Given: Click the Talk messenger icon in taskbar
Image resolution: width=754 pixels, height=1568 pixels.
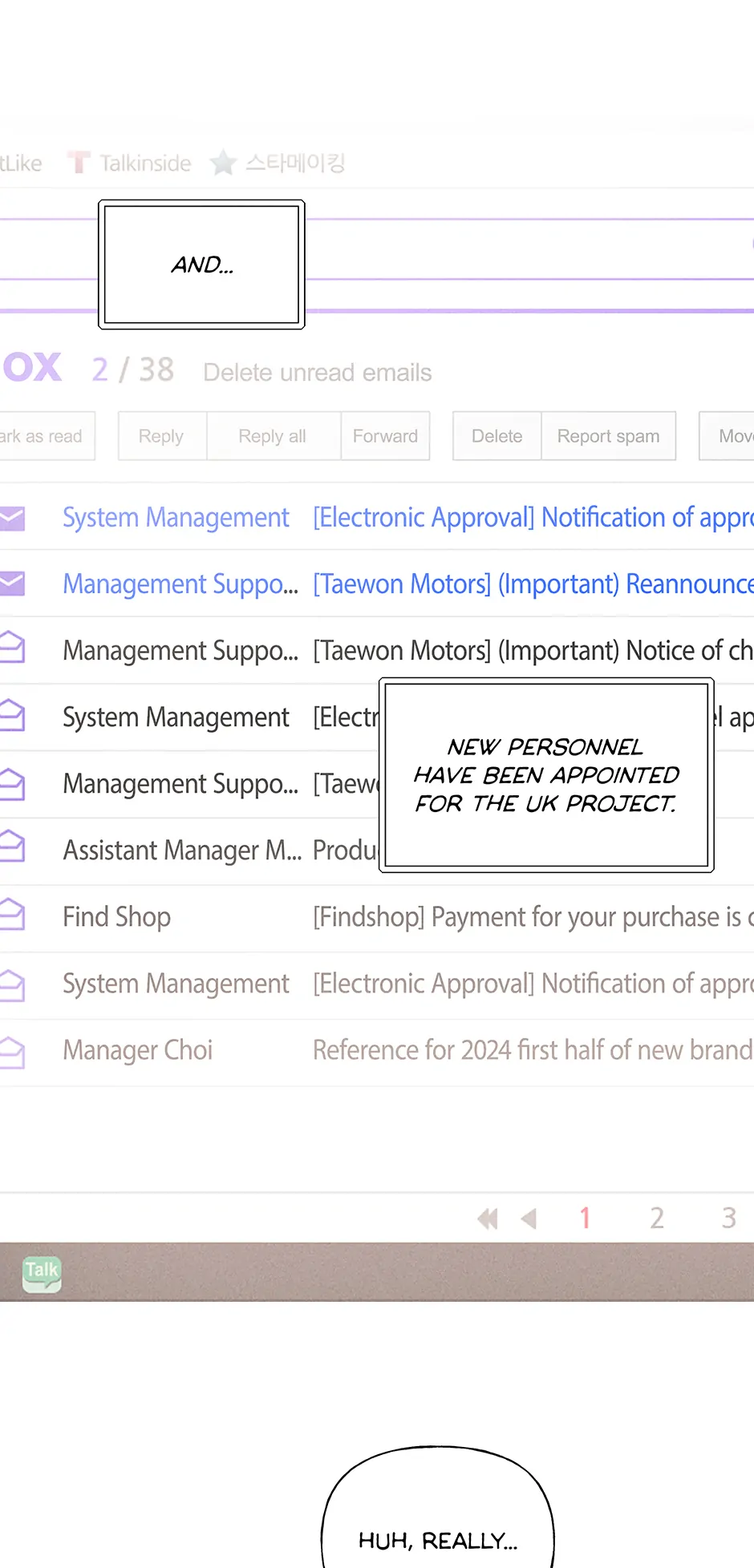Looking at the screenshot, I should point(42,1272).
